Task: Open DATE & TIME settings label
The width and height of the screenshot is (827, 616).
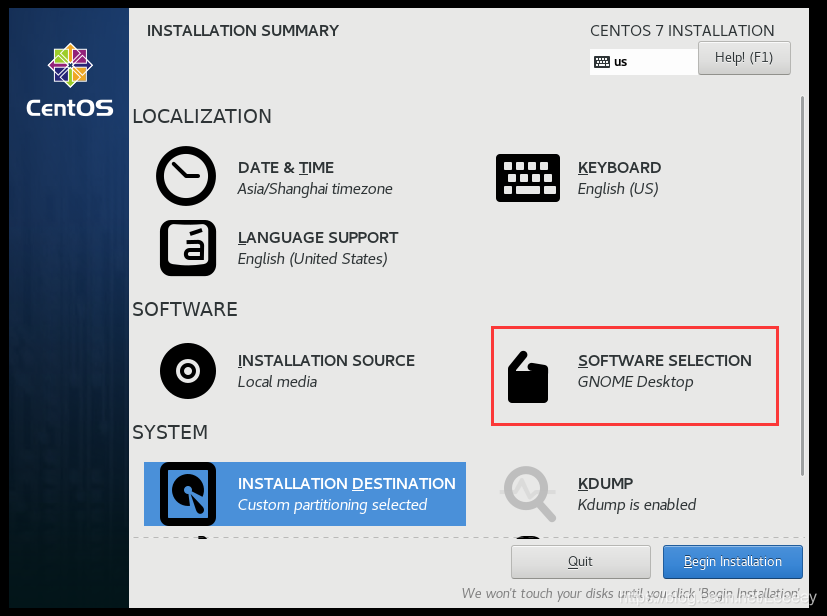Action: 286,168
